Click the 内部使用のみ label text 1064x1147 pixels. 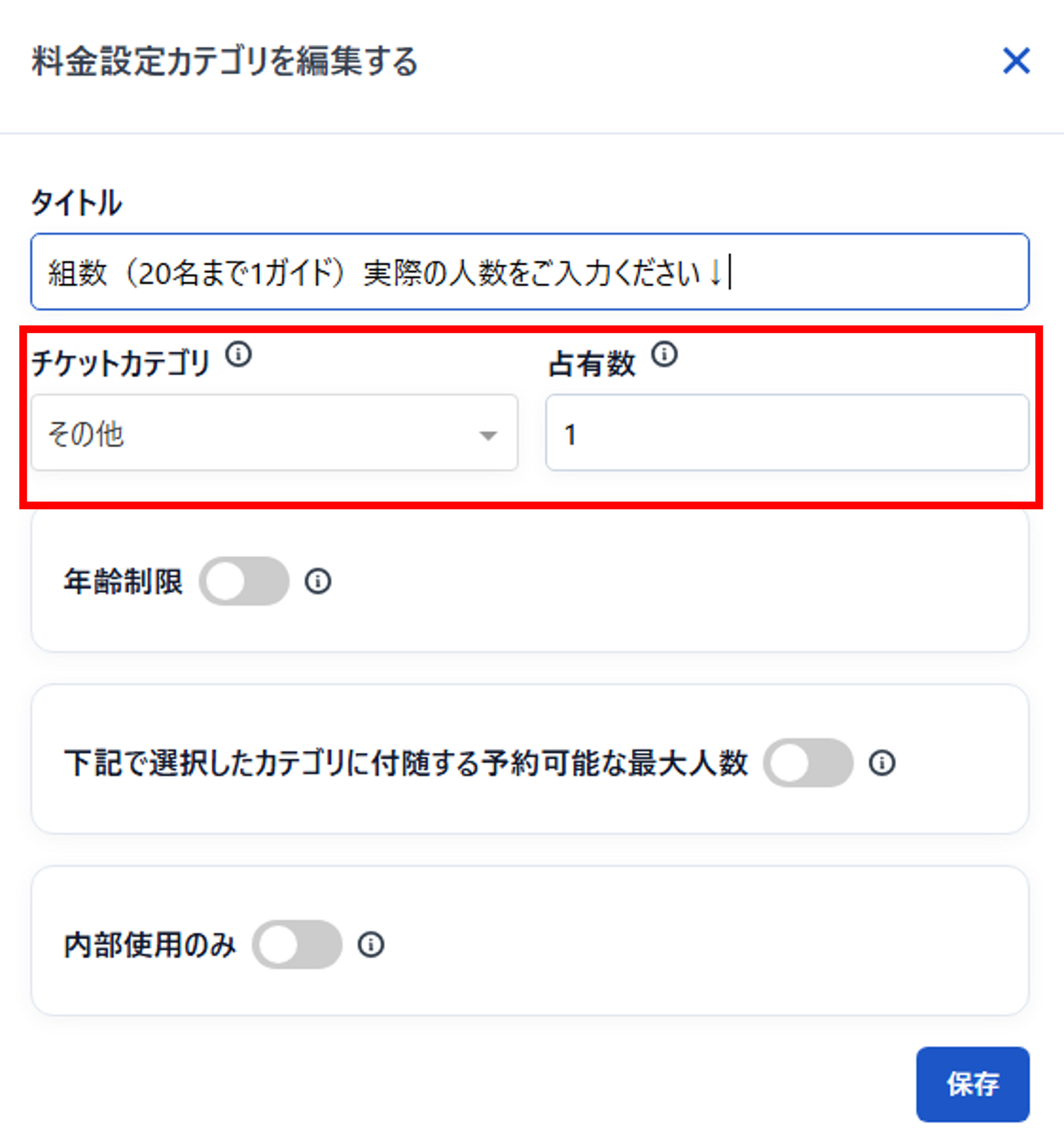pyautogui.click(x=150, y=945)
